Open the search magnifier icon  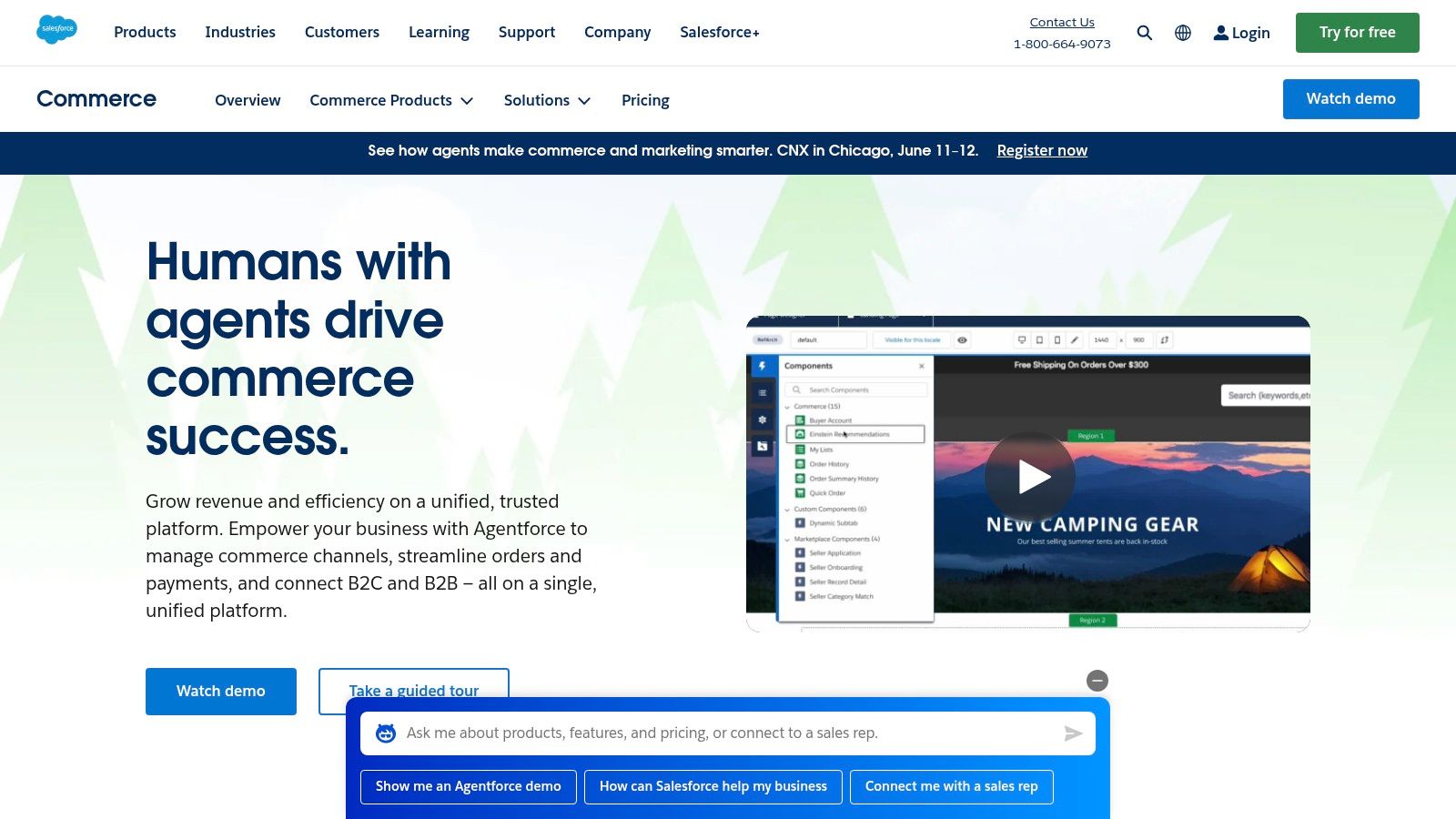click(x=1145, y=33)
